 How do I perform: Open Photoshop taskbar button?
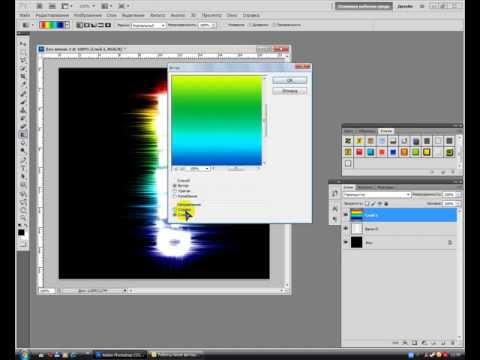click(x=119, y=355)
